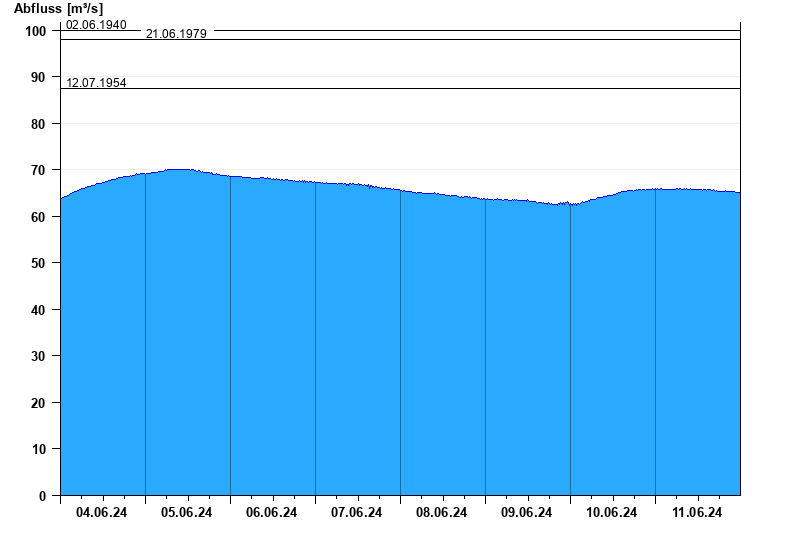Select the 10.06.24 date label

[611, 512]
